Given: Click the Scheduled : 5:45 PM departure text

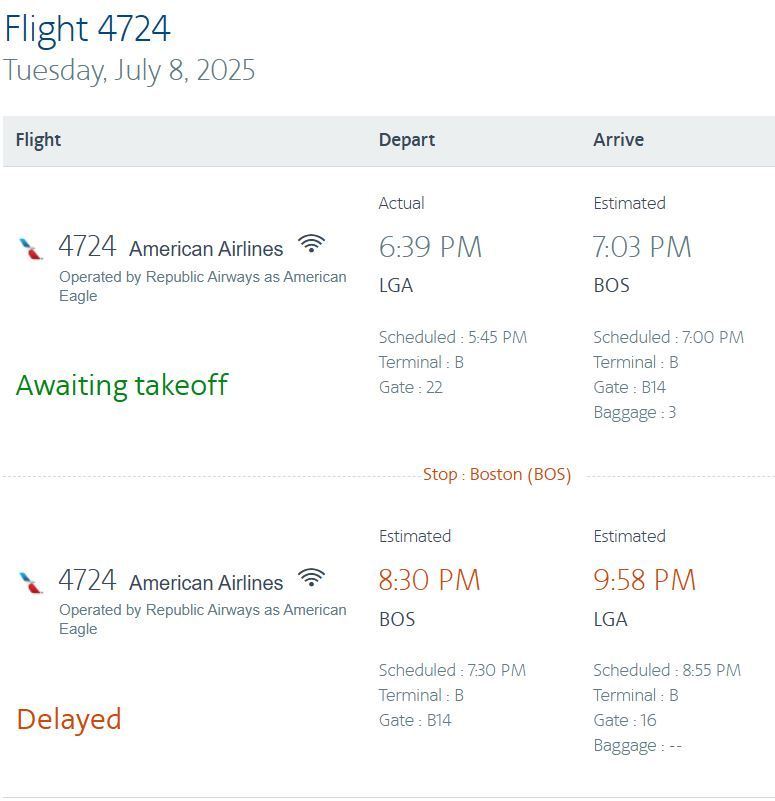Looking at the screenshot, I should 452,338.
